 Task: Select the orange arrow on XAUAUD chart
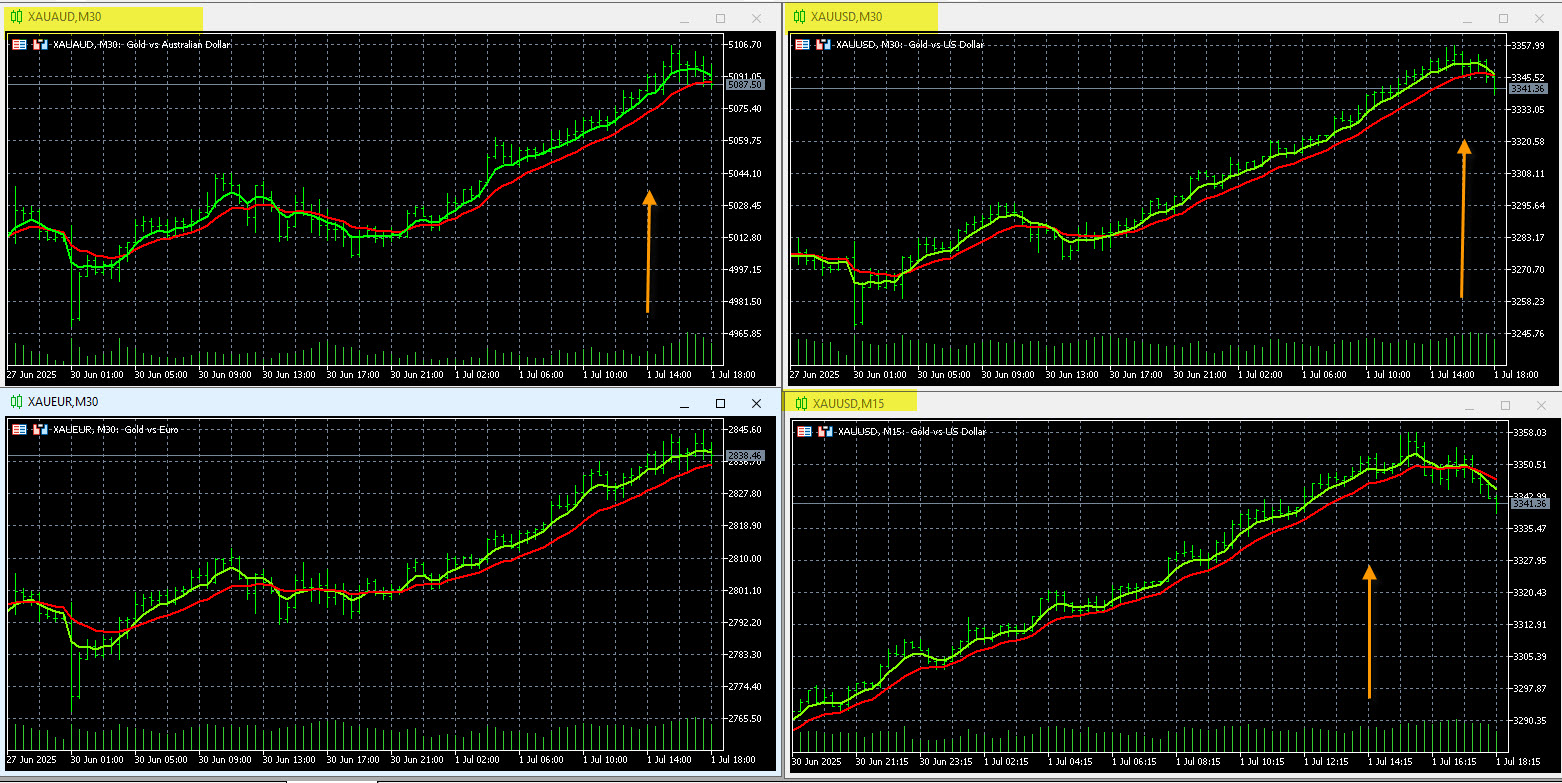point(648,250)
